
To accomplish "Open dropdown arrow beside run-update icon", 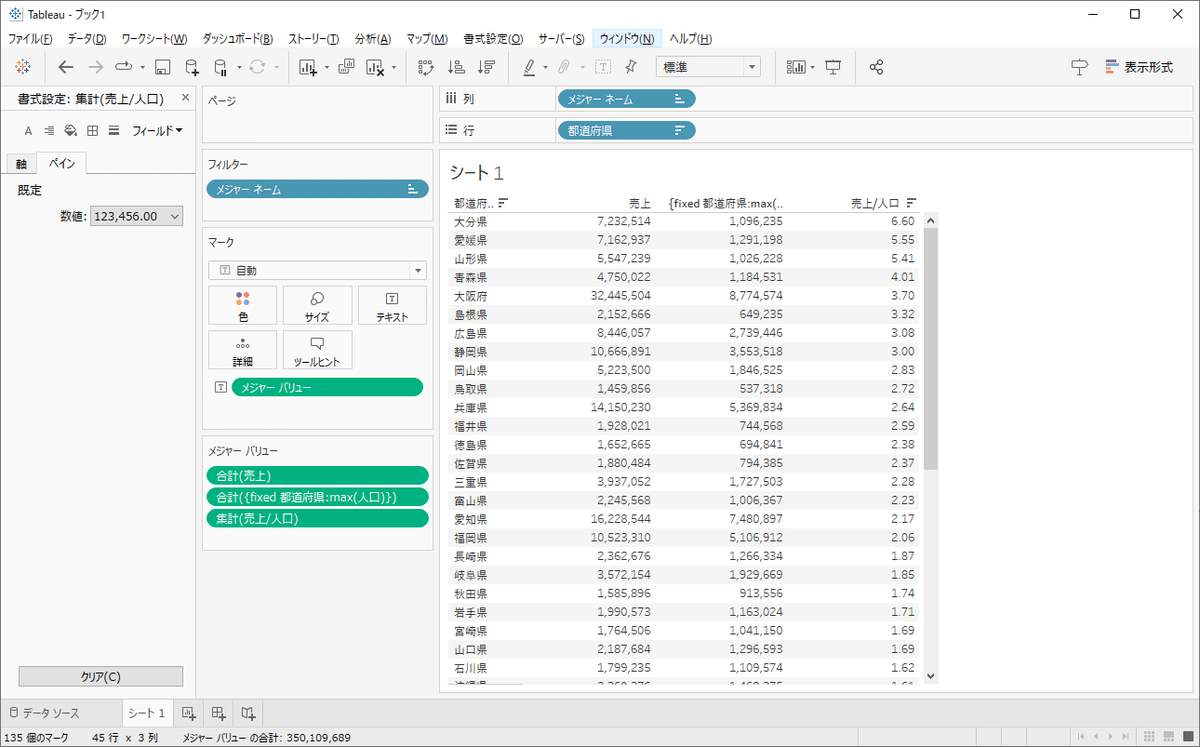I will 143,68.
